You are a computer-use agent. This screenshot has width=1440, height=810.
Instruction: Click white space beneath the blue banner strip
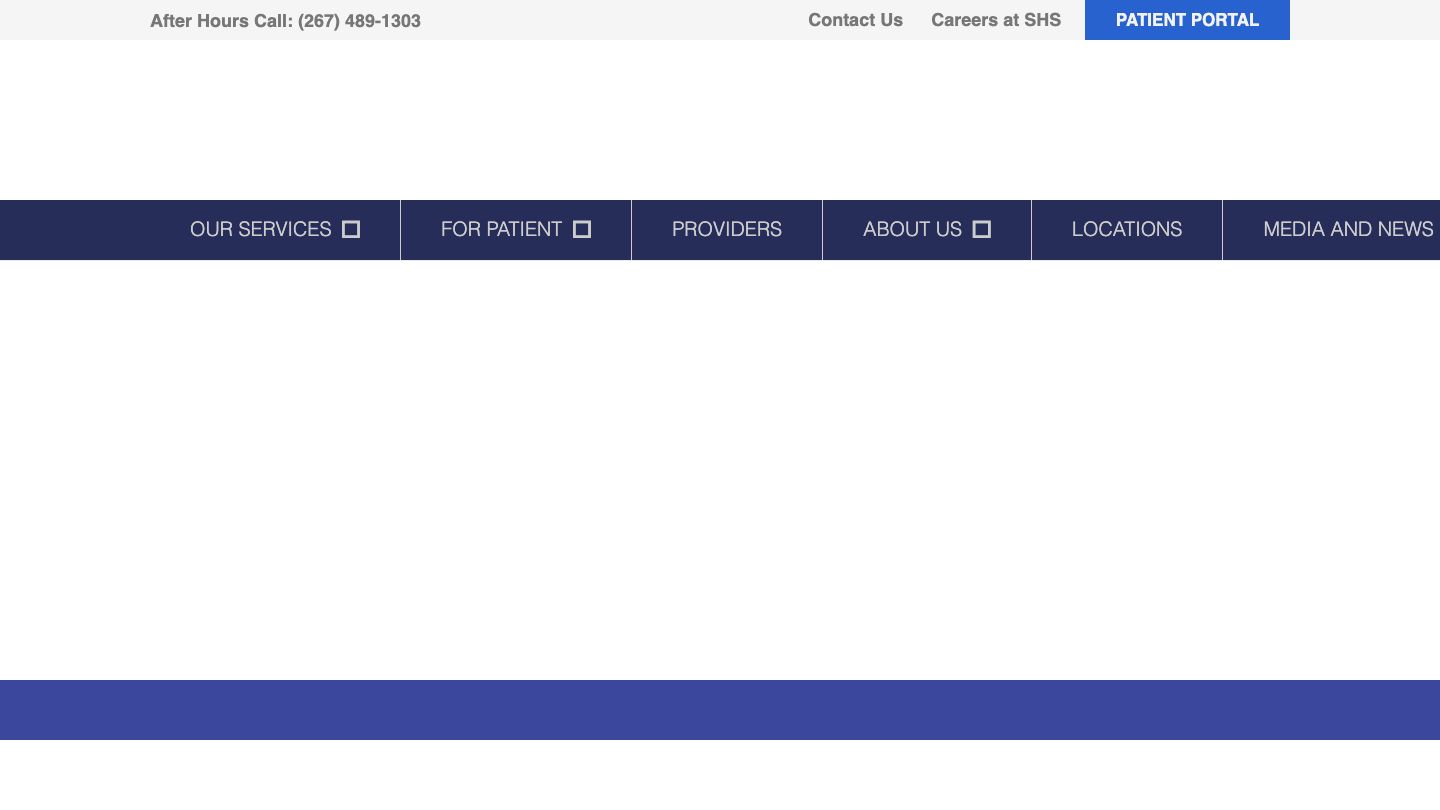point(720,775)
